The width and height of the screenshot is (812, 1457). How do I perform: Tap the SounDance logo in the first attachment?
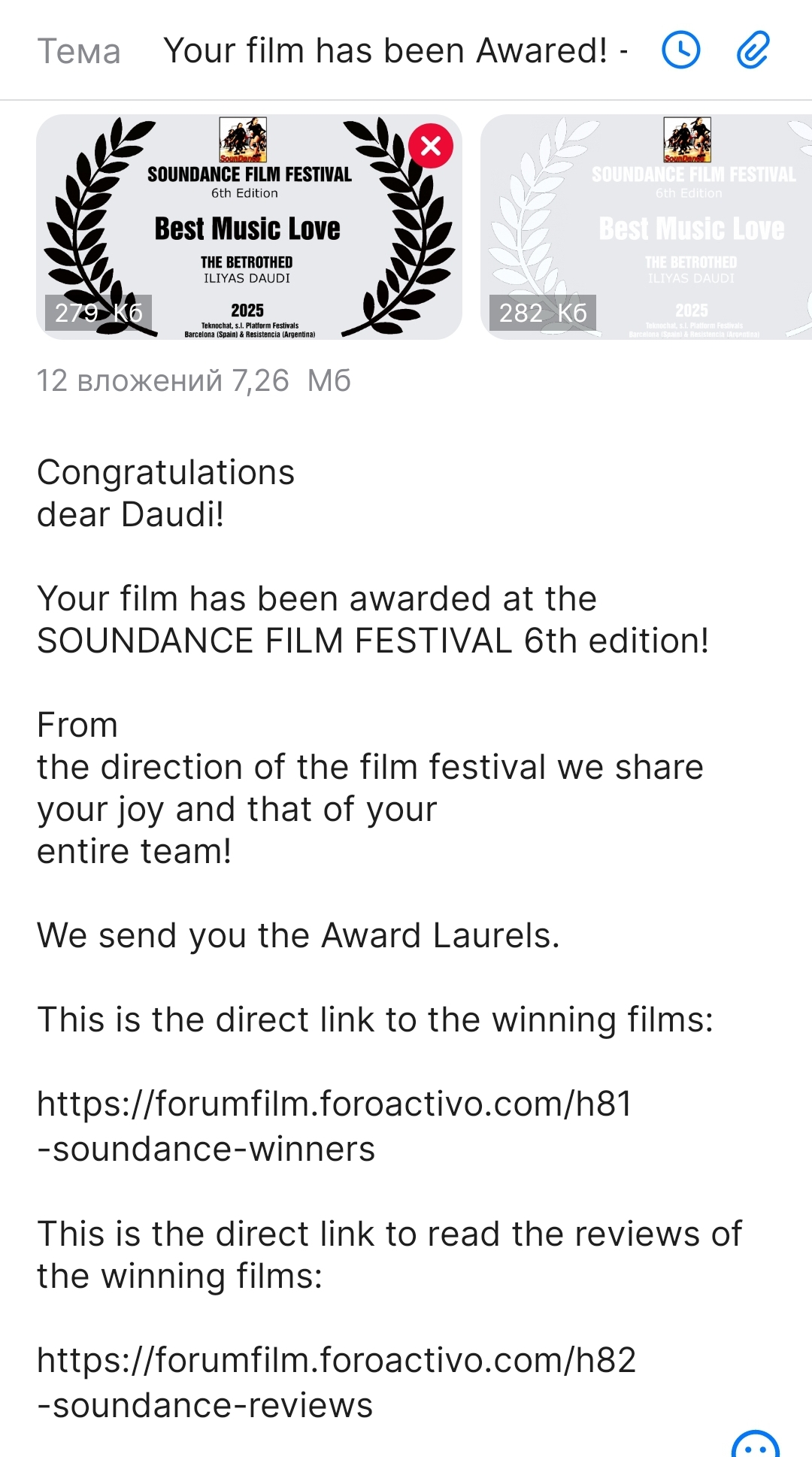(243, 140)
